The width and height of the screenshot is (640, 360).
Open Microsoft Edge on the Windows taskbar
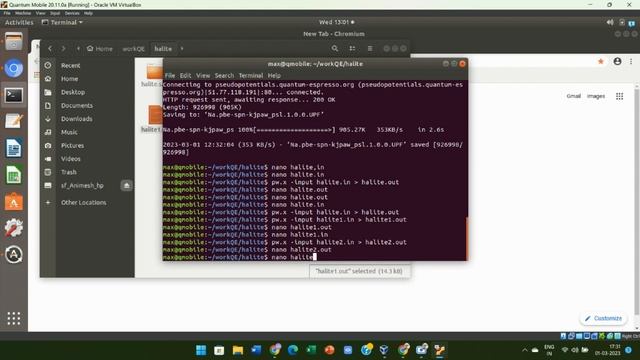point(293,350)
